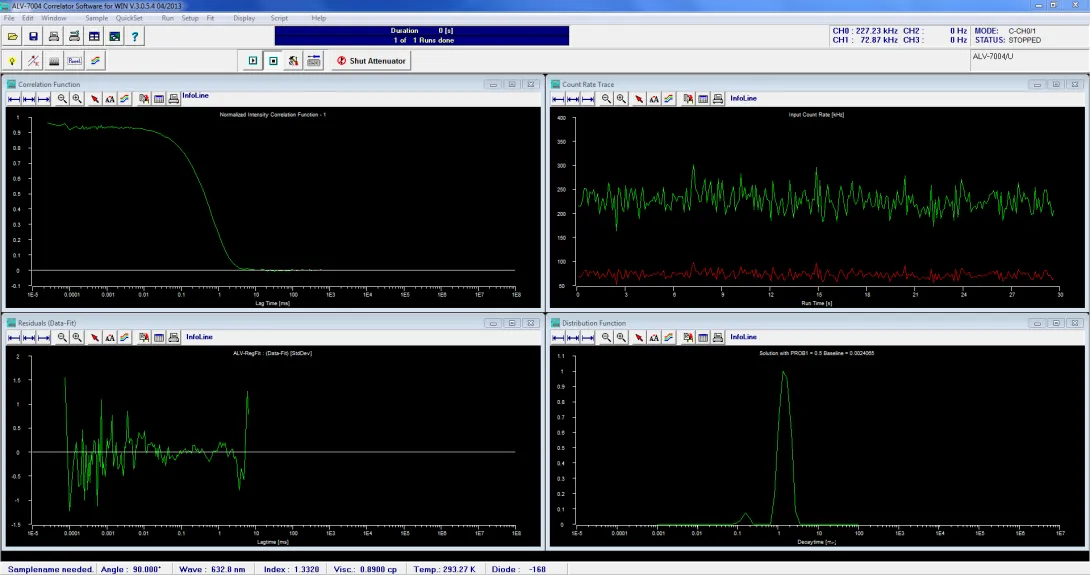Open the Fit menu
The width and height of the screenshot is (1090, 575).
(210, 18)
